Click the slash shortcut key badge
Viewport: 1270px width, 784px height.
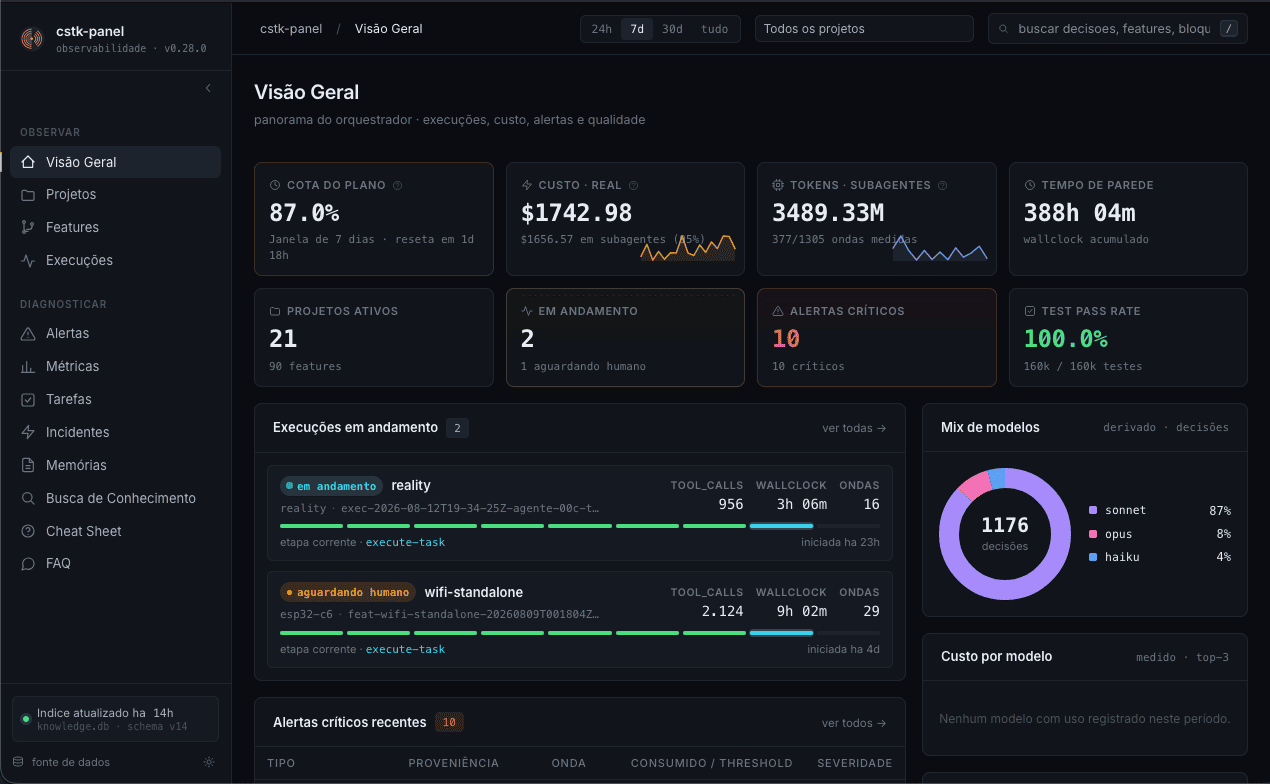click(x=1229, y=29)
